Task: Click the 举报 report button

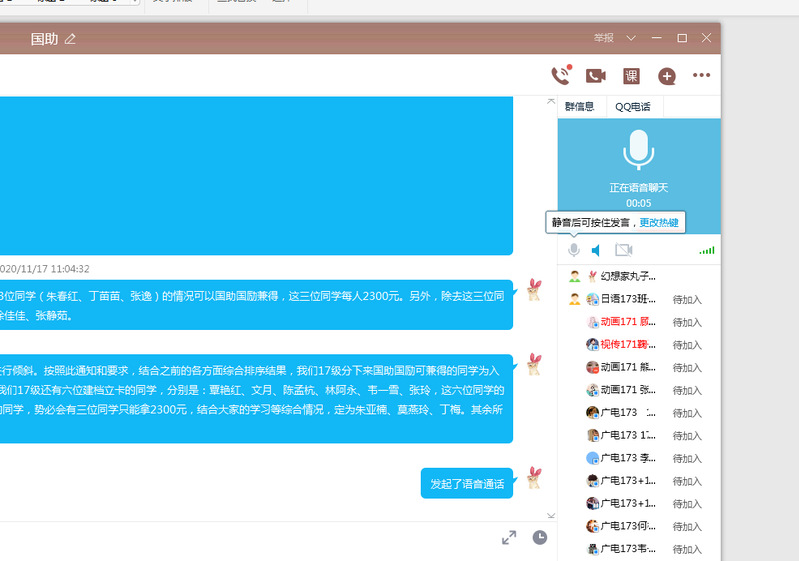Action: click(x=603, y=38)
